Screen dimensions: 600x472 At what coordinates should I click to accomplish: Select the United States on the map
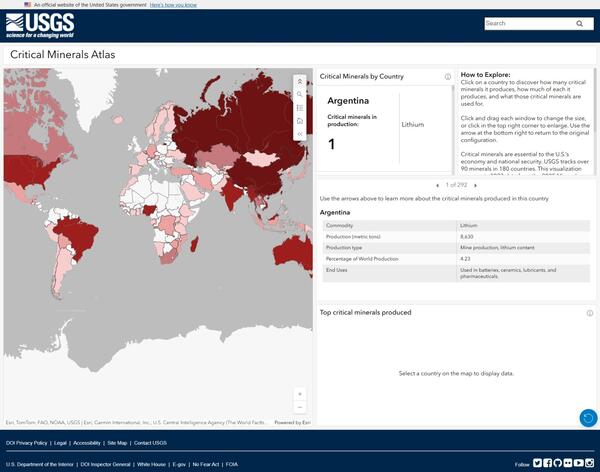[29, 170]
